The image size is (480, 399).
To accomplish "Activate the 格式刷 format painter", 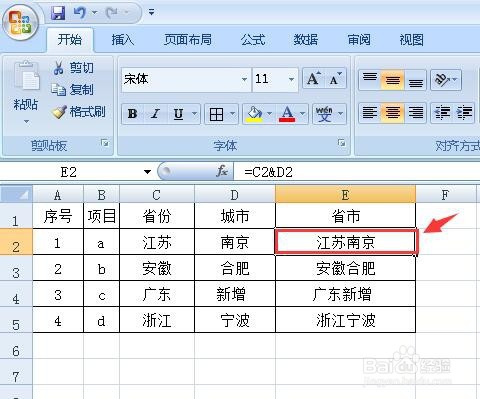I will tap(79, 112).
